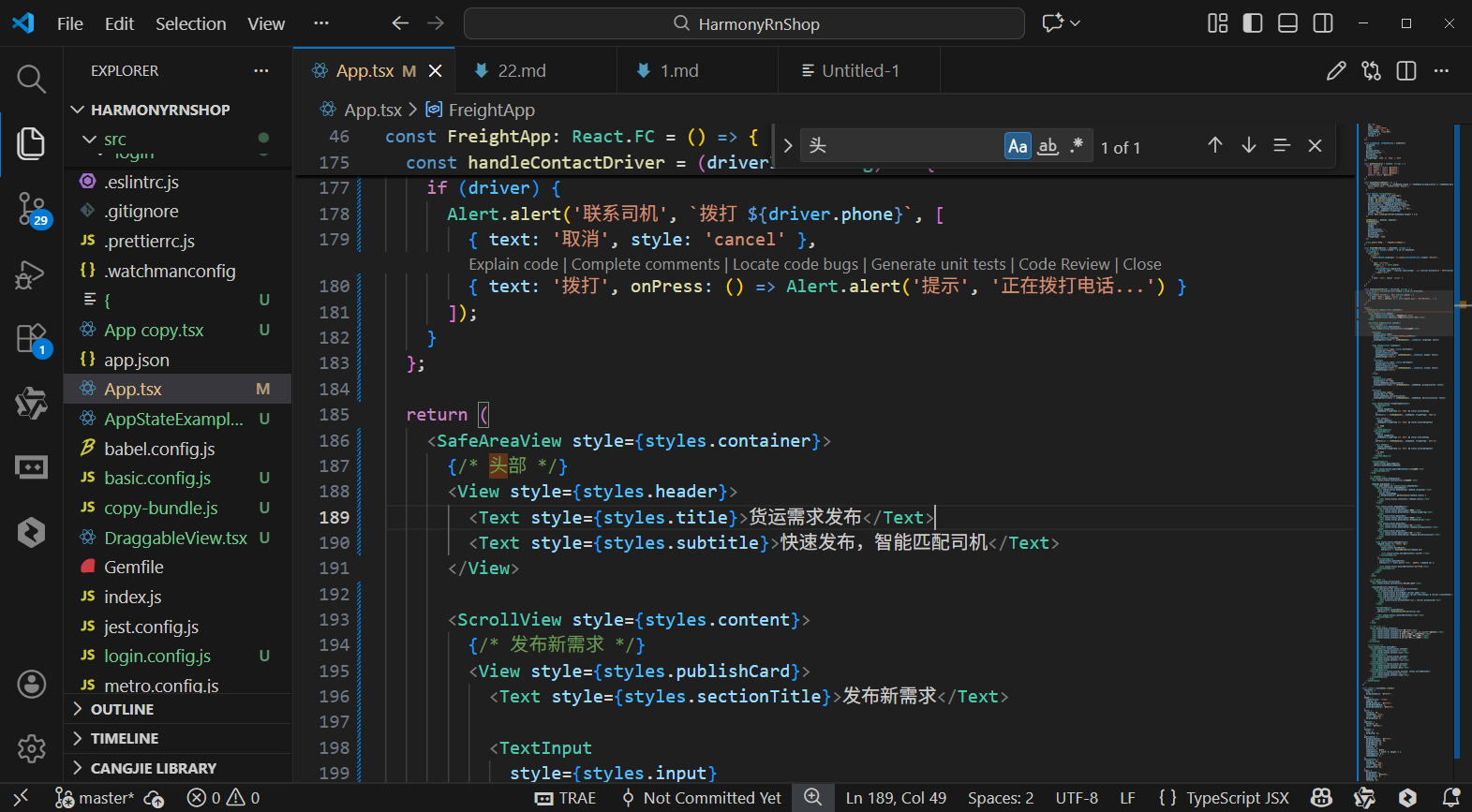The width and height of the screenshot is (1472, 812).
Task: Click errors and warnings status indicator
Action: pos(224,798)
